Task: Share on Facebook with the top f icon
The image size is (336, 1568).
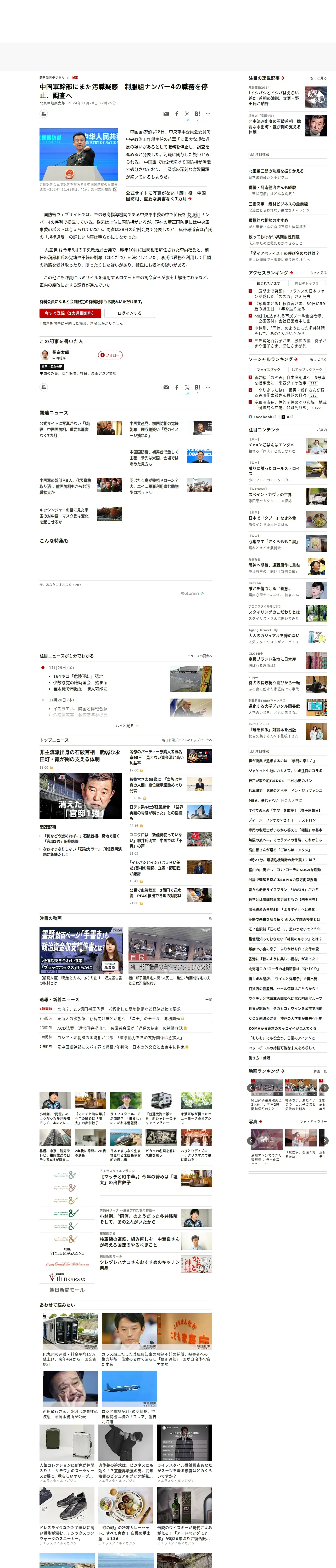Action: coord(177,114)
